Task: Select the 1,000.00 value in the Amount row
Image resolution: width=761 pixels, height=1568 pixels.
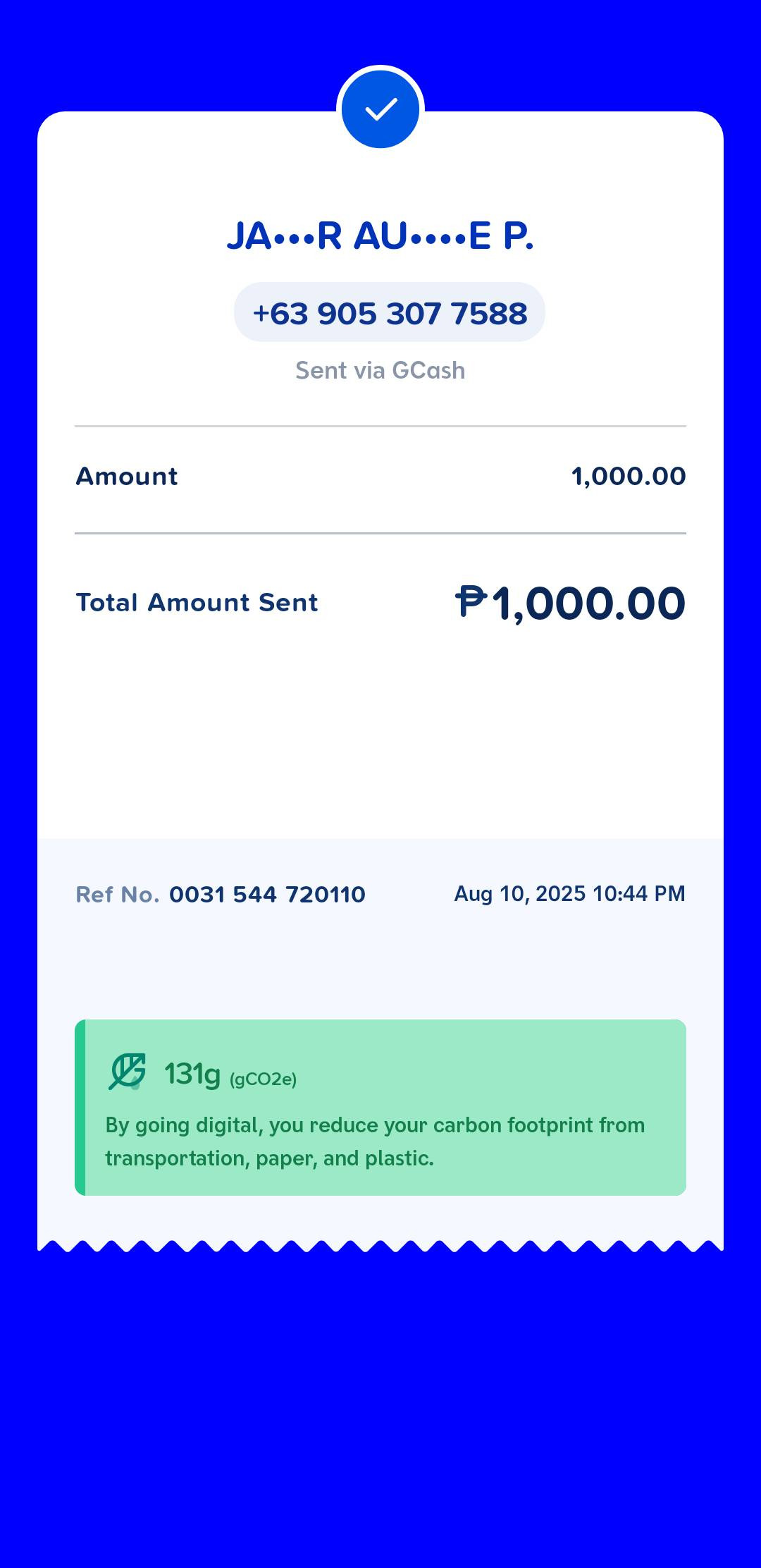Action: (628, 477)
